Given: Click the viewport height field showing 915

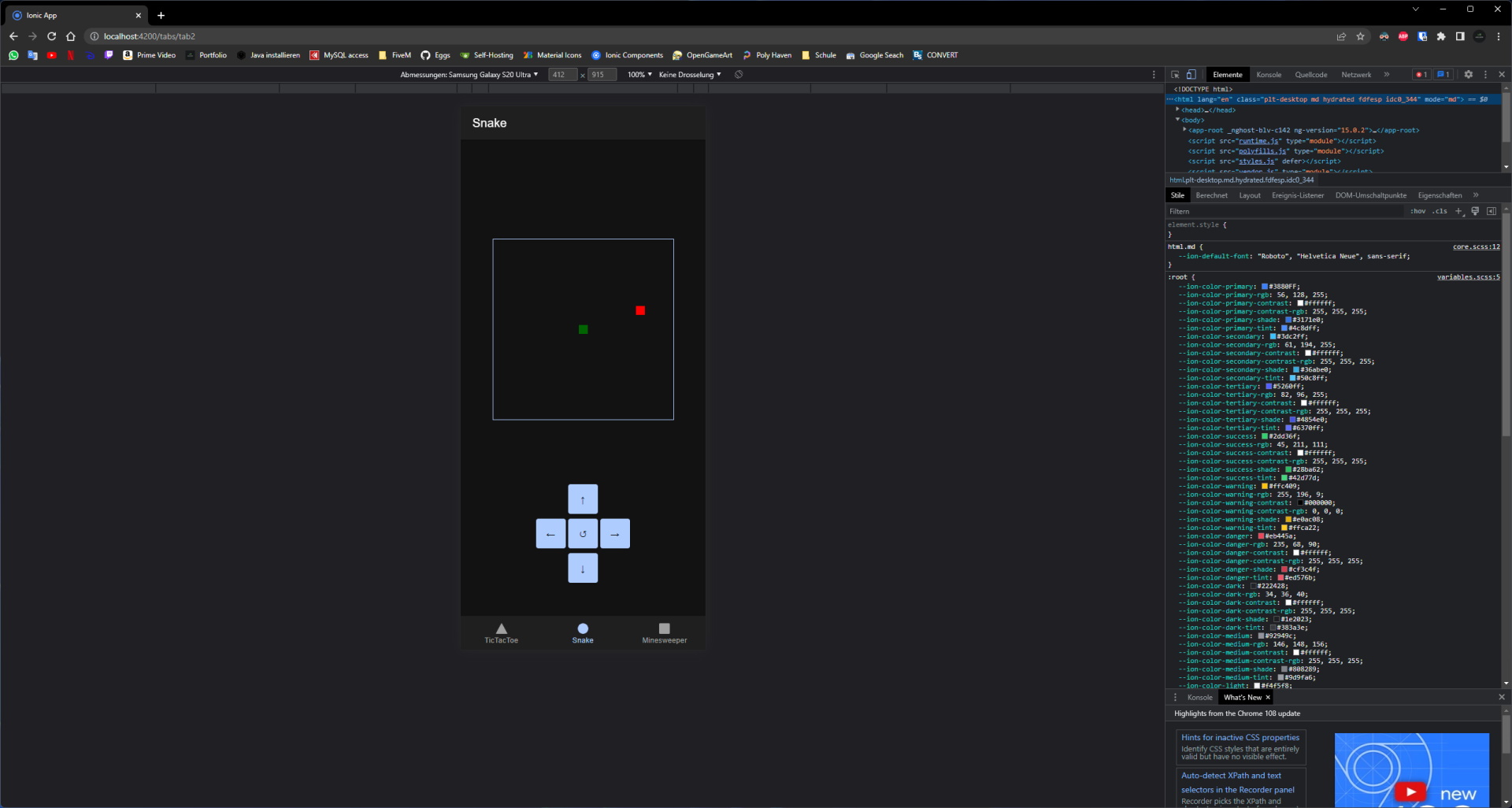Looking at the screenshot, I should point(602,75).
